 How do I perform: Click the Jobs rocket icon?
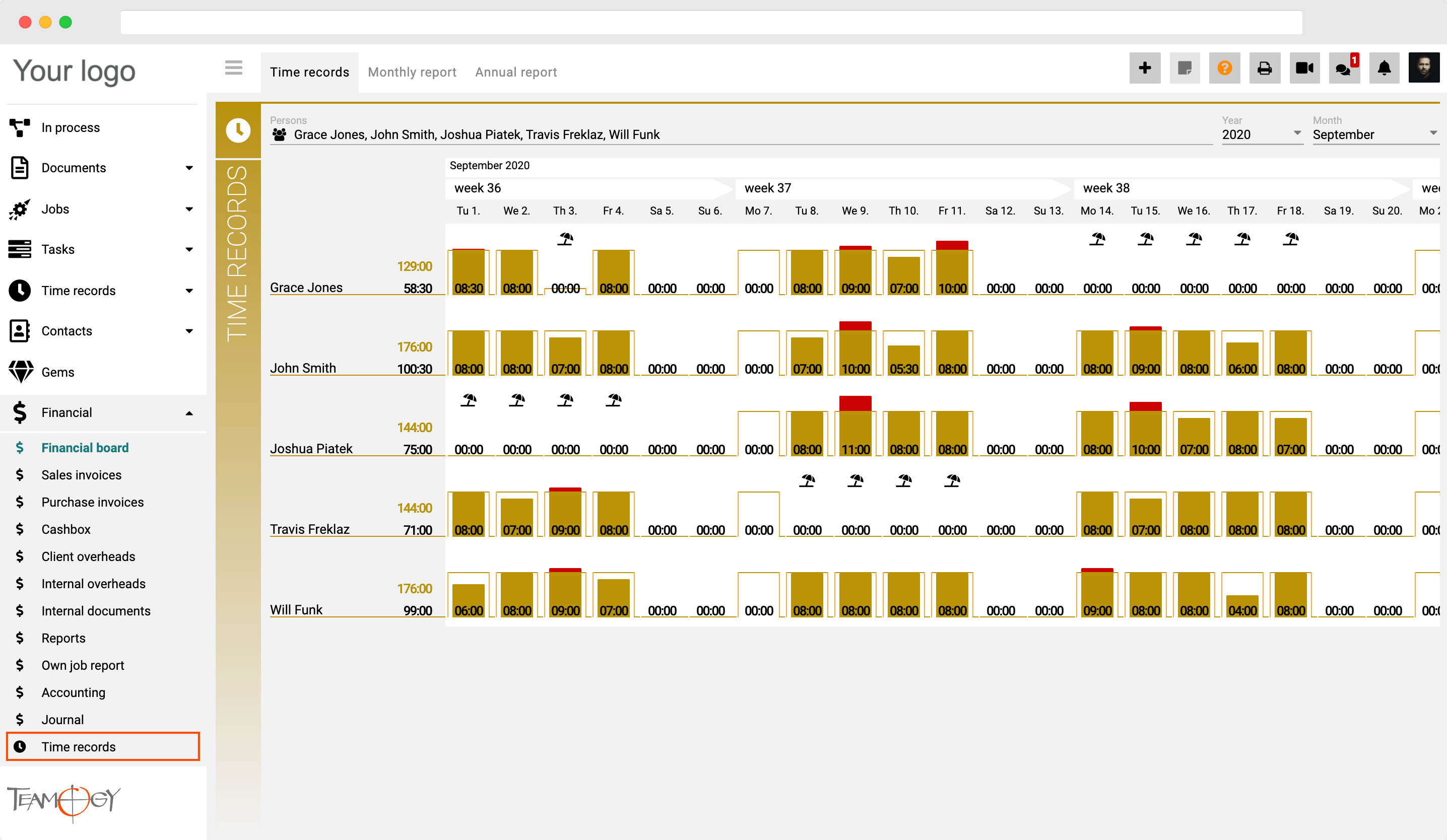[x=20, y=209]
